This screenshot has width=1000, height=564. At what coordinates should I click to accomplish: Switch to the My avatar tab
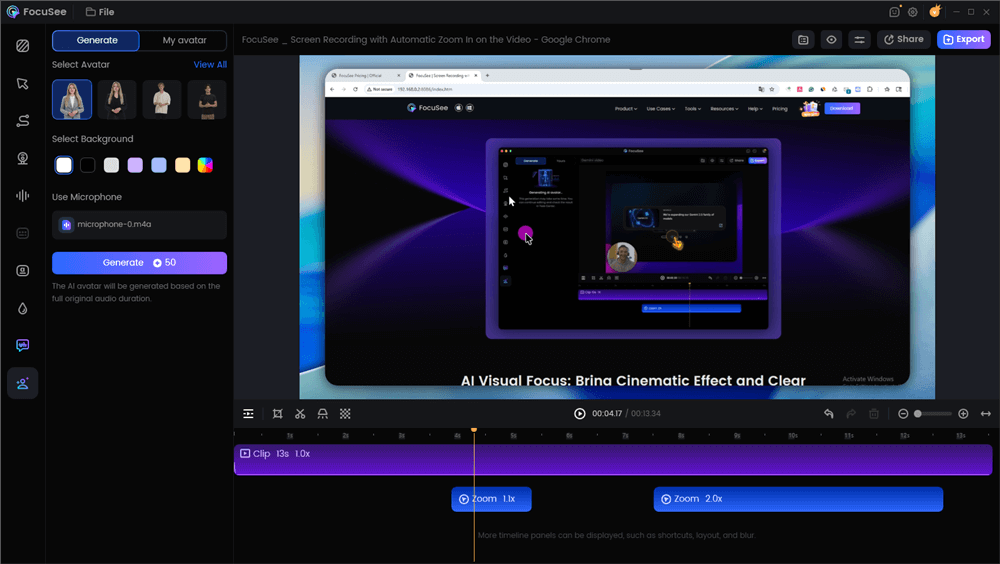[184, 40]
